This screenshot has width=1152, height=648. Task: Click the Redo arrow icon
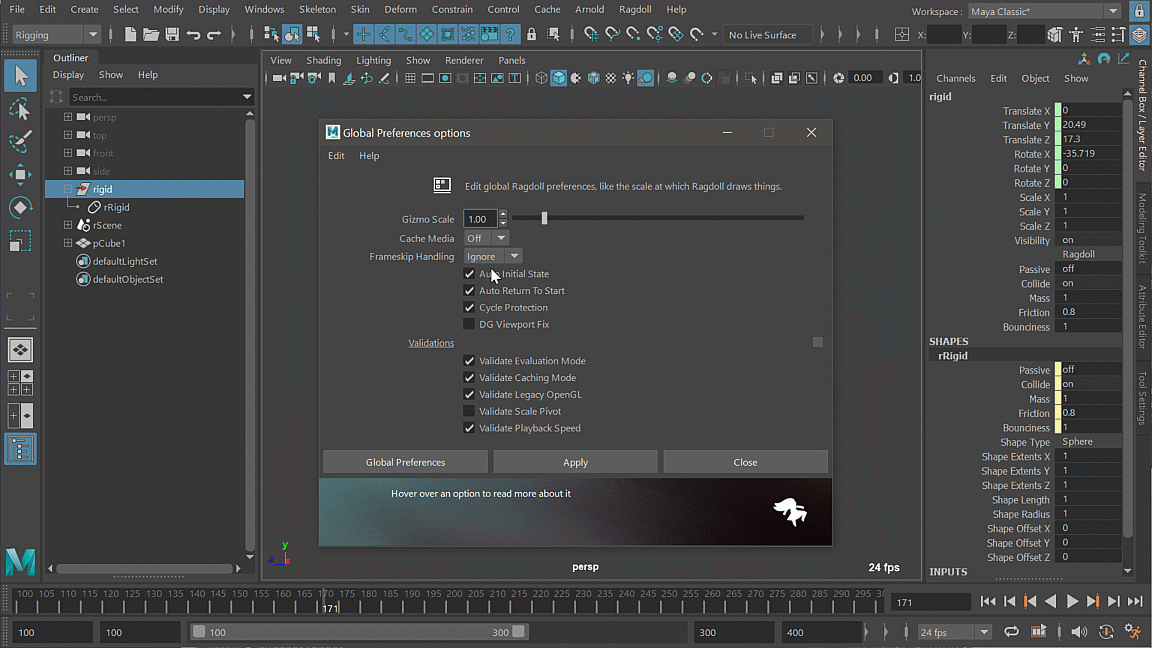coord(214,35)
